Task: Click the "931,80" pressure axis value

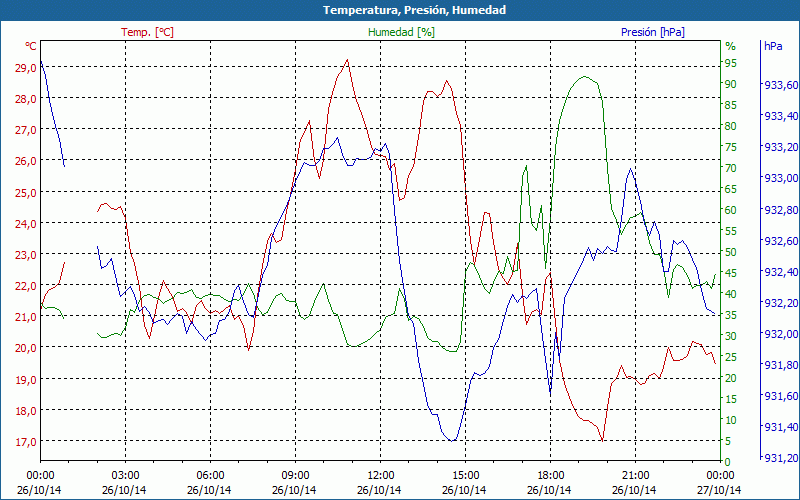Action: 781,365
